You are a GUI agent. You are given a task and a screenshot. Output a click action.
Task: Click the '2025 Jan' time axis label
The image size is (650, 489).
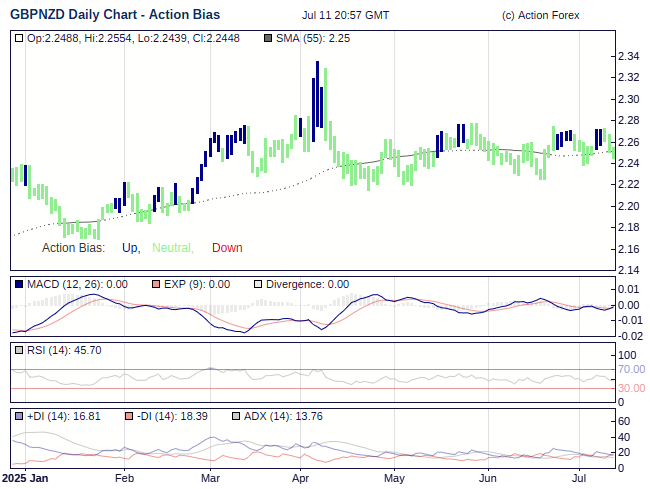click(25, 479)
